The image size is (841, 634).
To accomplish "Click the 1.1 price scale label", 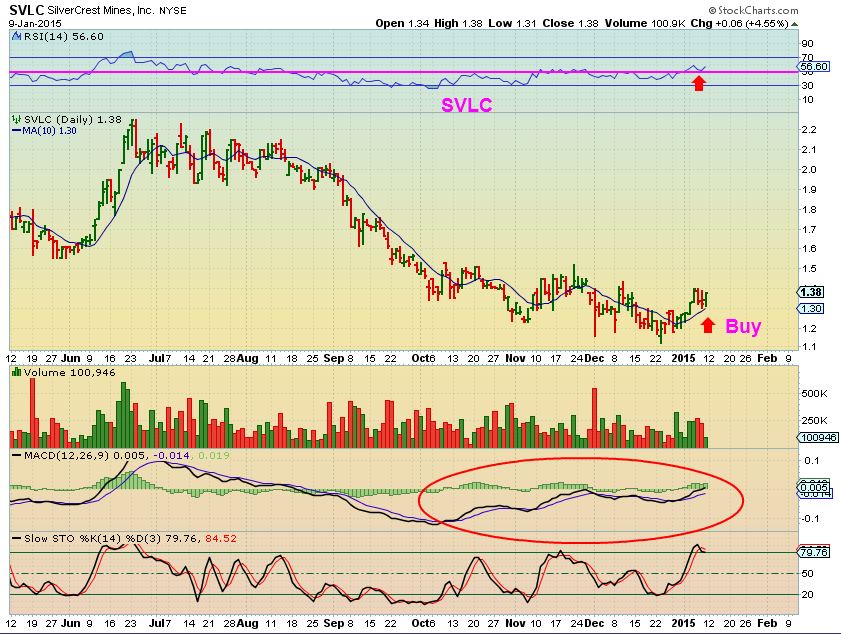I will click(808, 347).
